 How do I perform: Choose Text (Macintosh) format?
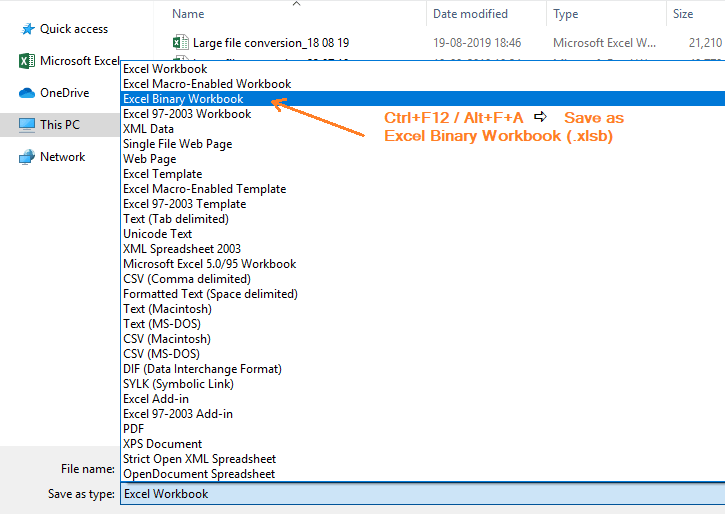coord(423,309)
